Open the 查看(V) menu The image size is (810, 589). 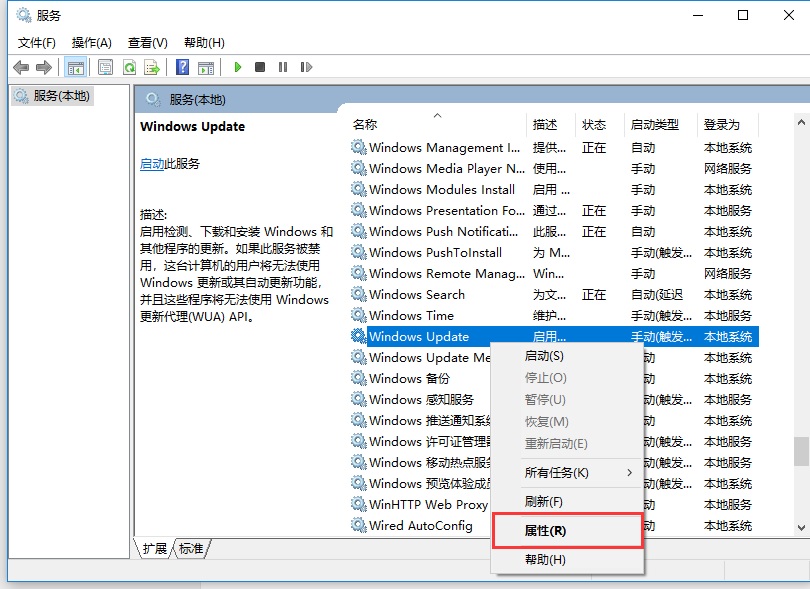(x=148, y=43)
